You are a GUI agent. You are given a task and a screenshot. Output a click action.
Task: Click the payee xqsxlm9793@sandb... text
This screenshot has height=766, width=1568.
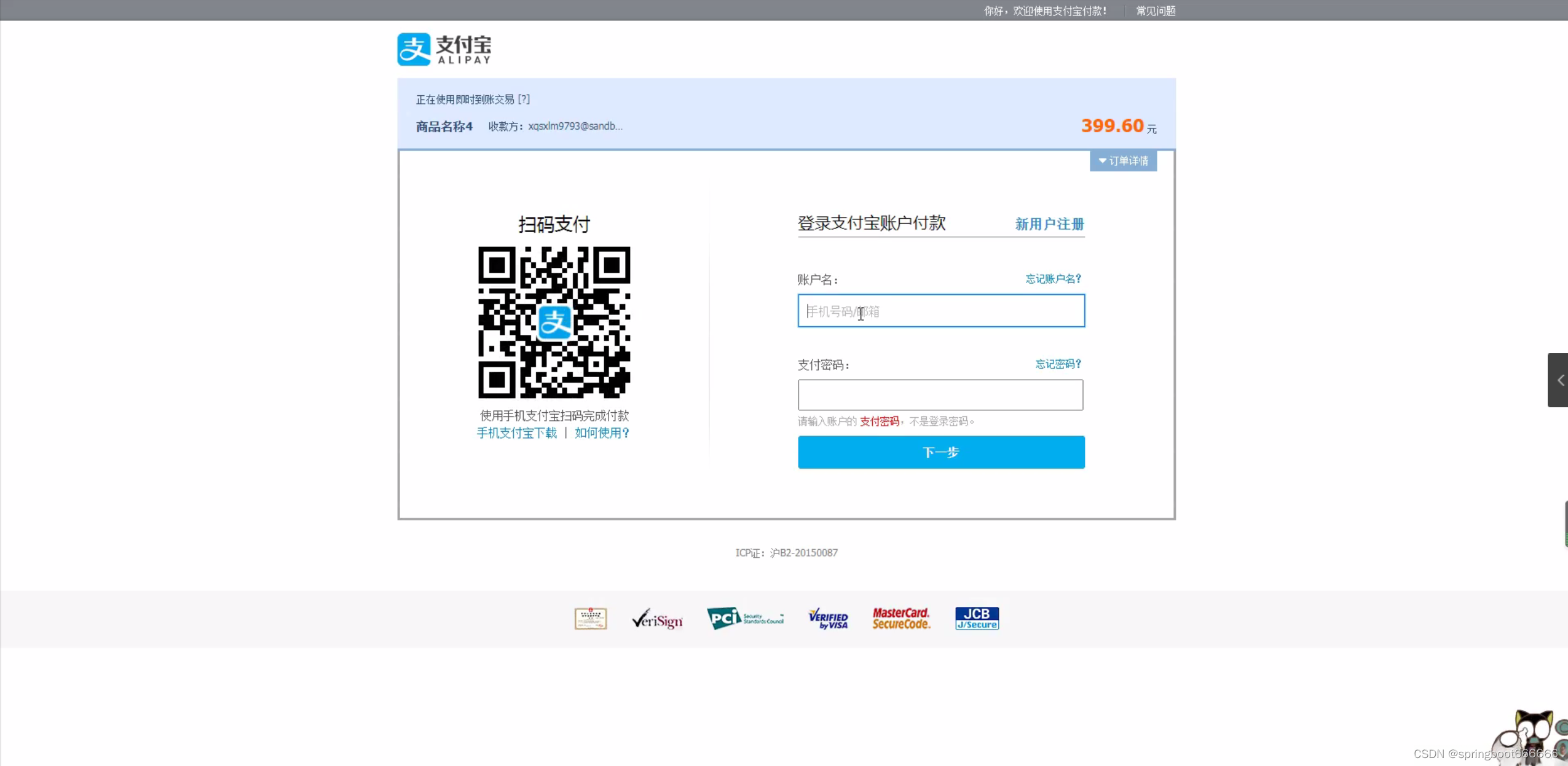[575, 127]
